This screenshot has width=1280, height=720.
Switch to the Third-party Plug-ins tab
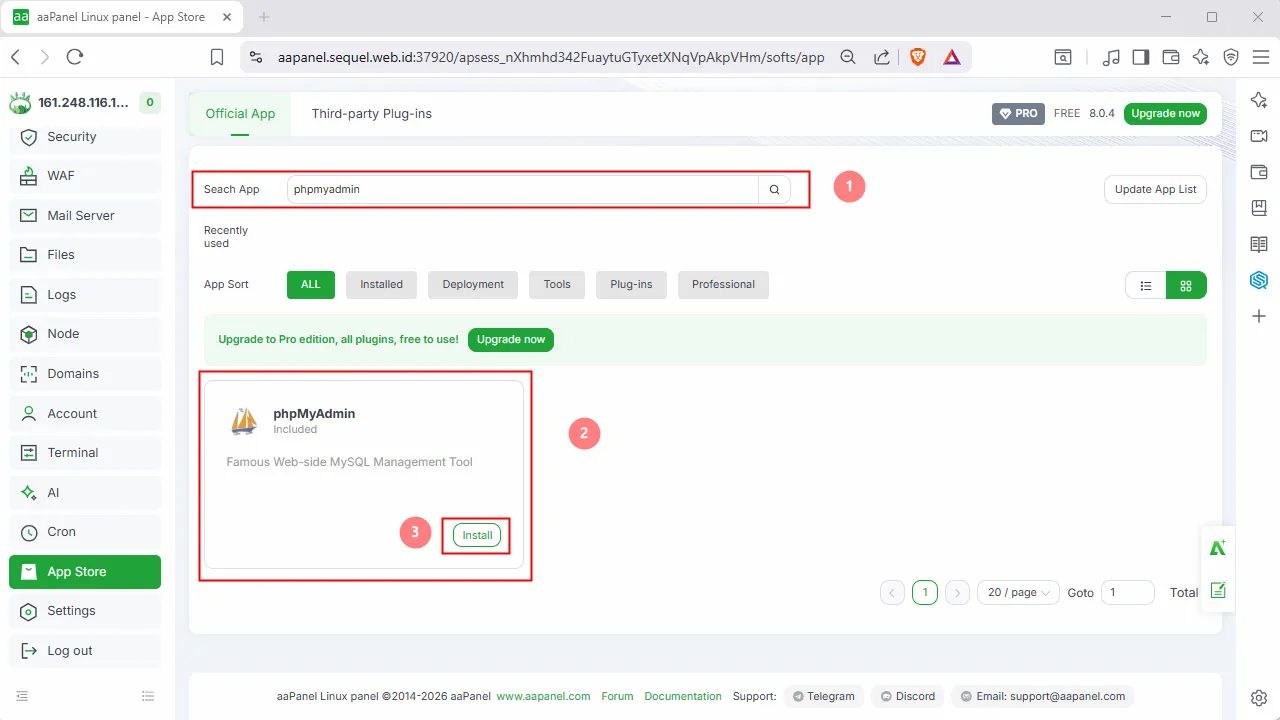click(372, 114)
